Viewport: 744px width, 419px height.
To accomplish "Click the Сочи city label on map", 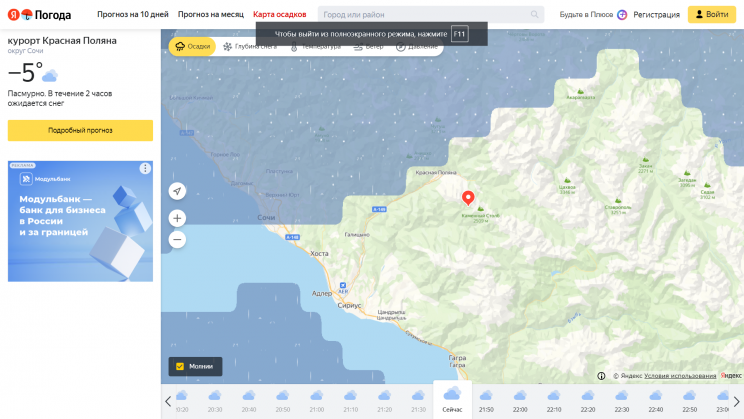I will coord(266,217).
